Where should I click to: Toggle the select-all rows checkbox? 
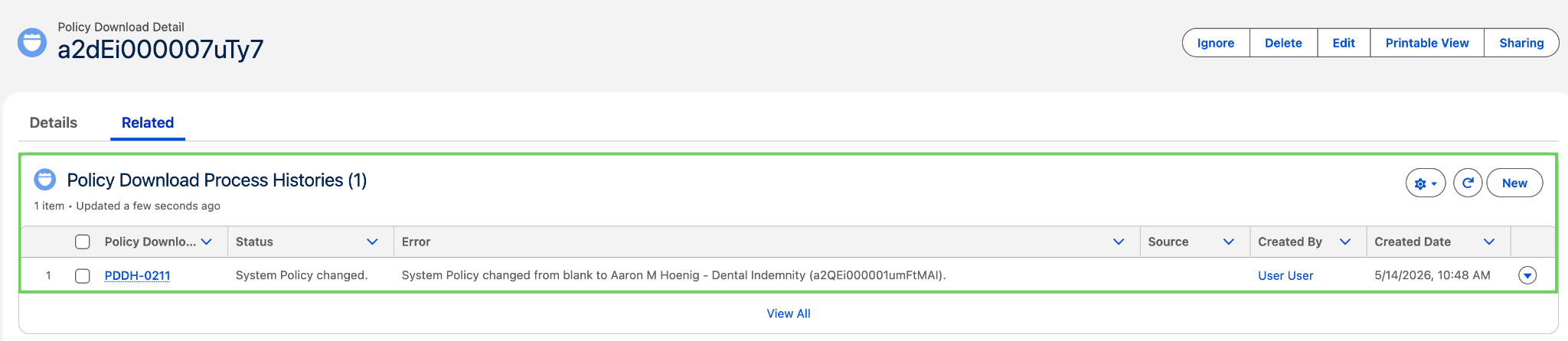coord(83,242)
